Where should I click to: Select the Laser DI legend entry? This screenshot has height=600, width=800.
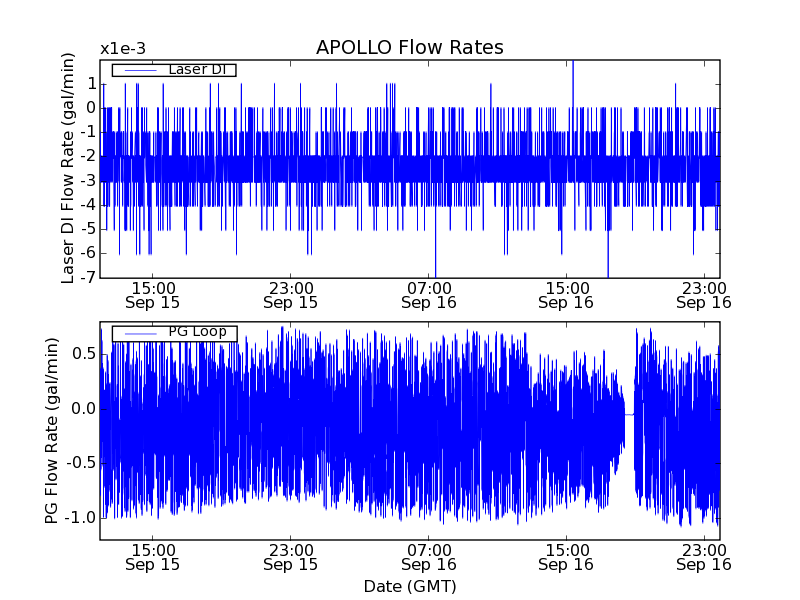pyautogui.click(x=174, y=70)
